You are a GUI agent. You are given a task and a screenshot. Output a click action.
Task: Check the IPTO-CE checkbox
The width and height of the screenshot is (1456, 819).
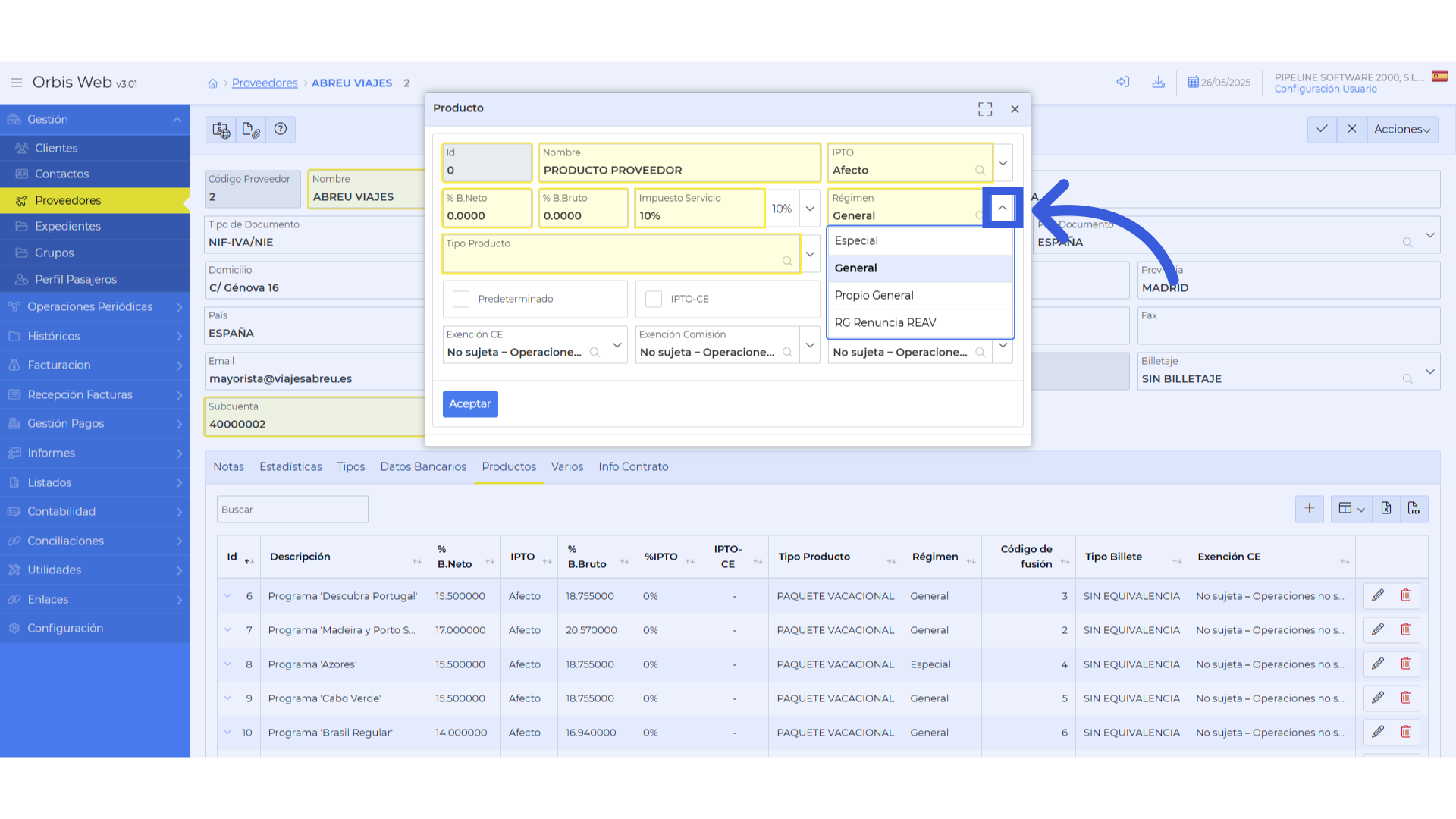click(x=654, y=299)
